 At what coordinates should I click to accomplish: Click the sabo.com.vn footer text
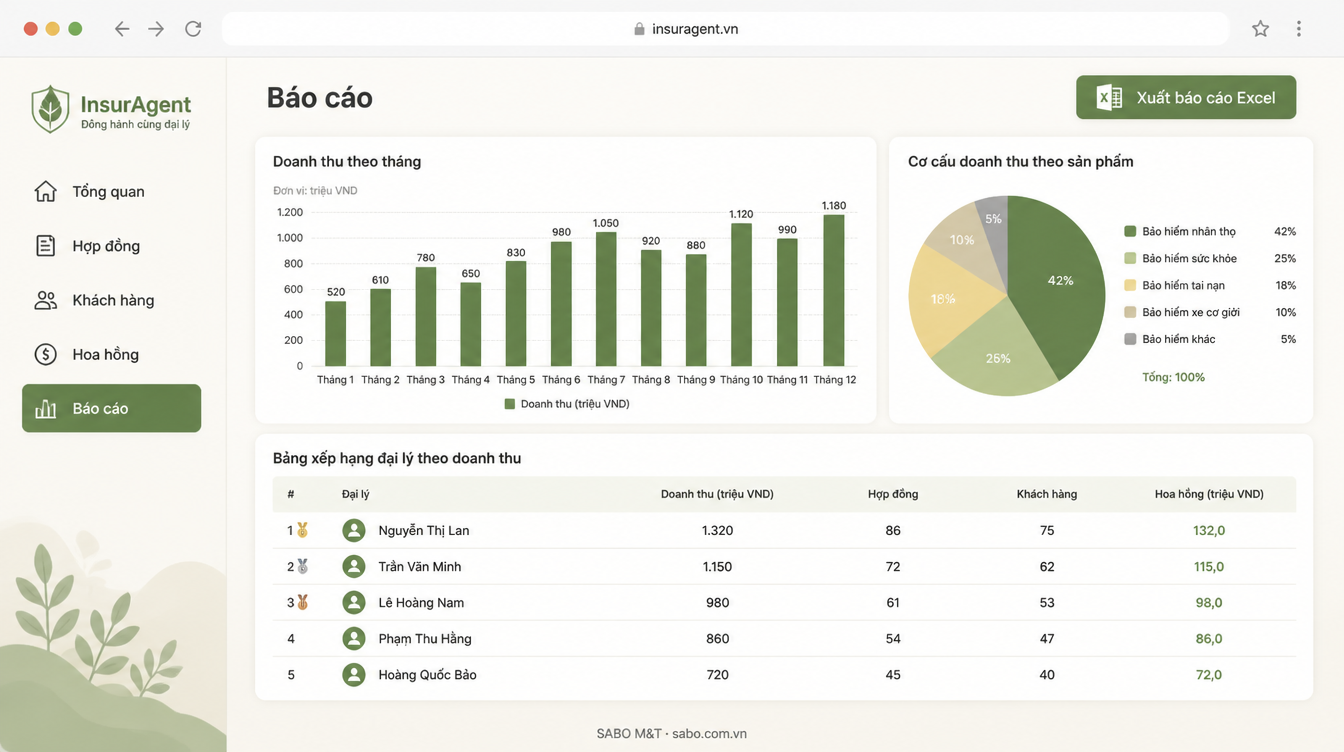pos(710,733)
